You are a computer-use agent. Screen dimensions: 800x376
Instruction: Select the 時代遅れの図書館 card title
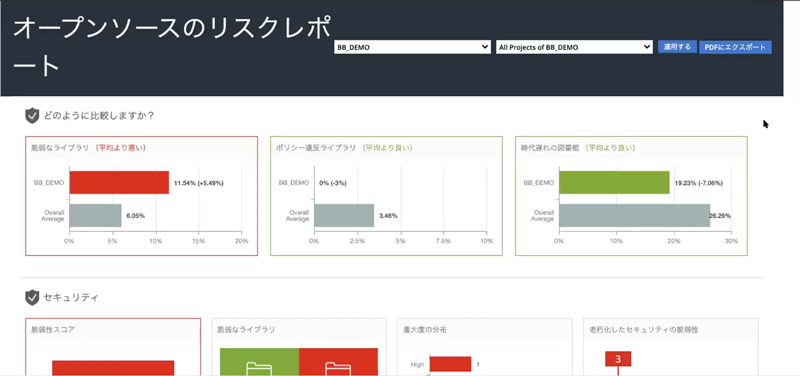[x=550, y=148]
